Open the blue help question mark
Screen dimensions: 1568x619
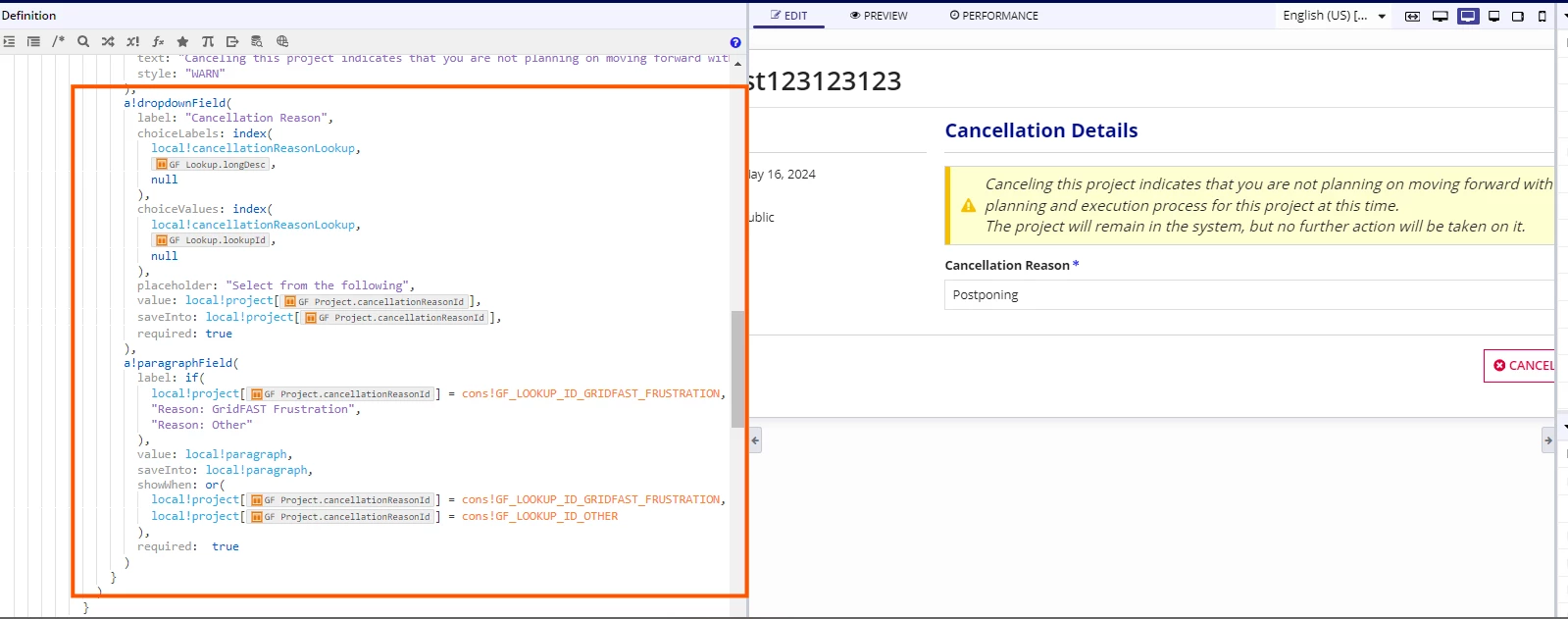tap(735, 42)
